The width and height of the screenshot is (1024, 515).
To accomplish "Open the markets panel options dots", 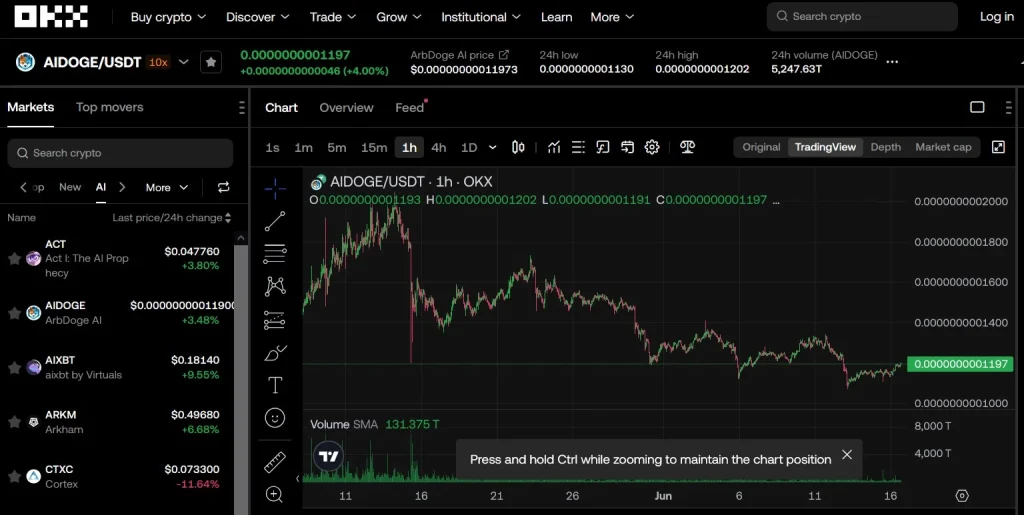I will click(242, 108).
